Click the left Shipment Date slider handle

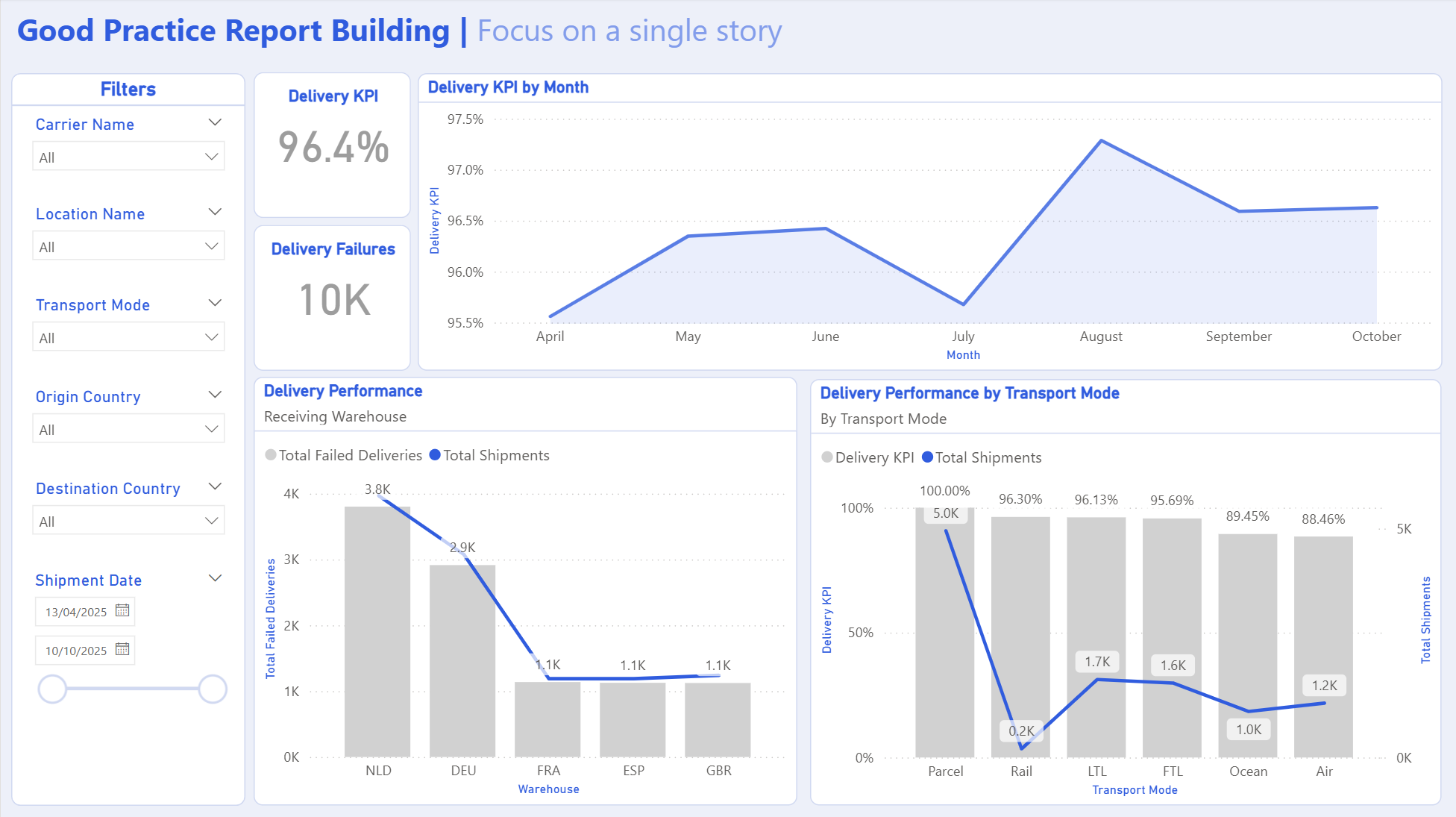52,689
